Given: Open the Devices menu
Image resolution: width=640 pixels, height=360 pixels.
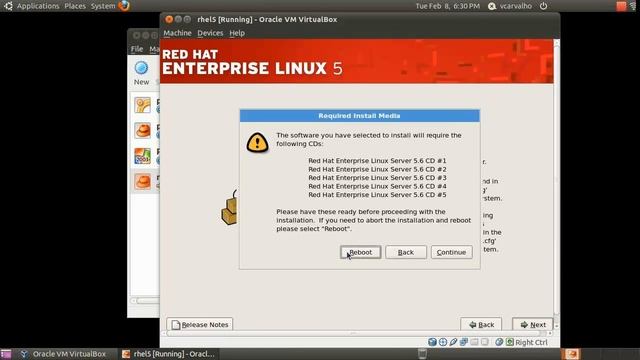Looking at the screenshot, I should [x=210, y=33].
